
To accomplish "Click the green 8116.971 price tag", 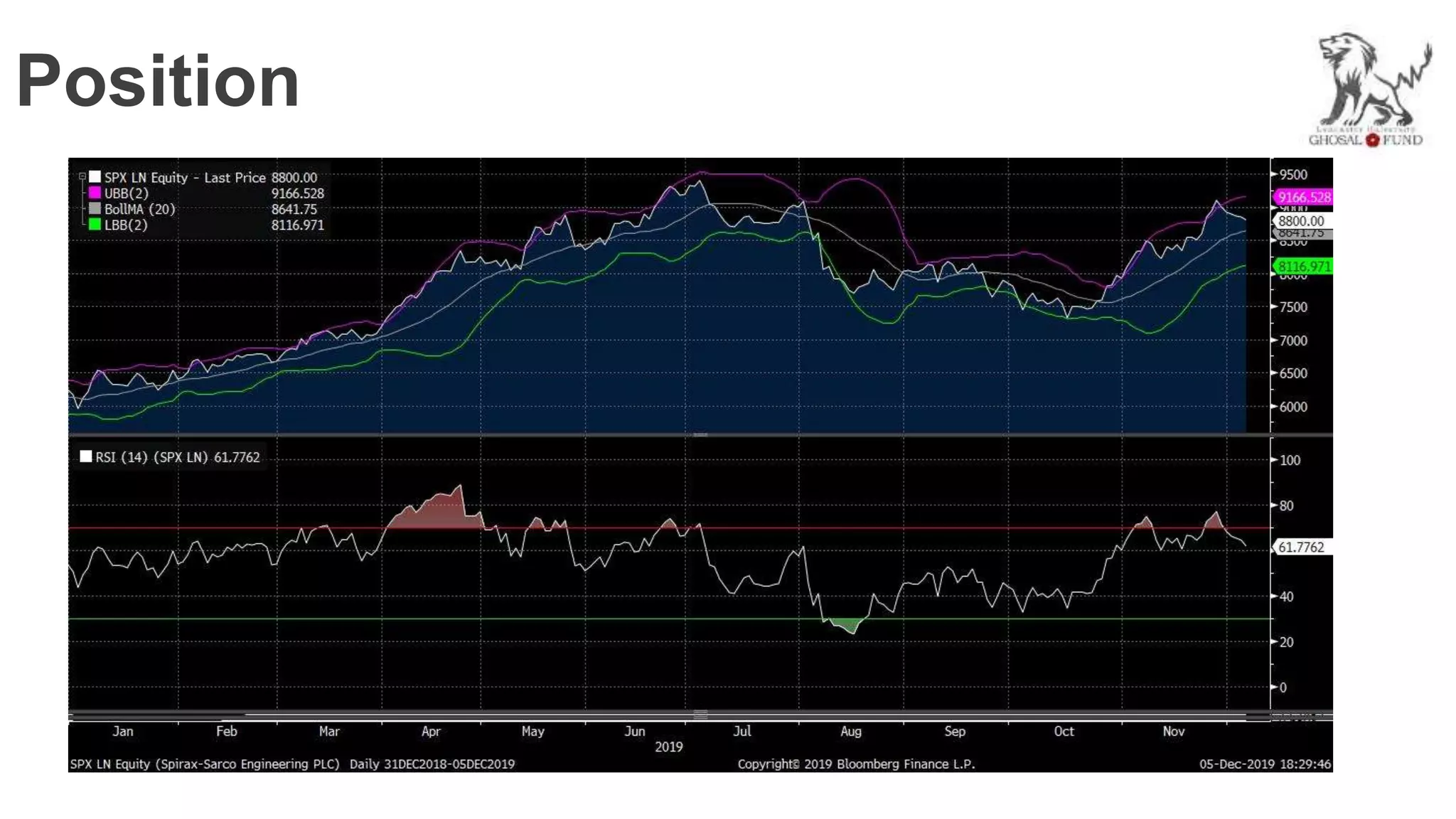I will tap(1303, 267).
